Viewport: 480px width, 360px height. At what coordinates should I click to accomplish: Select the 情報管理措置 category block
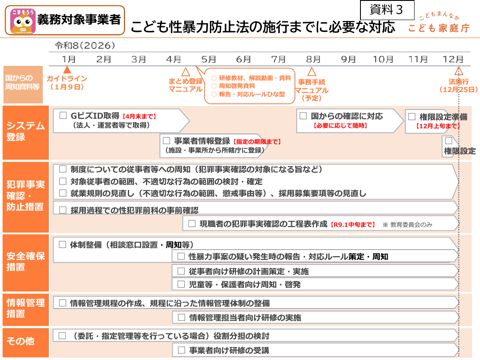coord(26,310)
